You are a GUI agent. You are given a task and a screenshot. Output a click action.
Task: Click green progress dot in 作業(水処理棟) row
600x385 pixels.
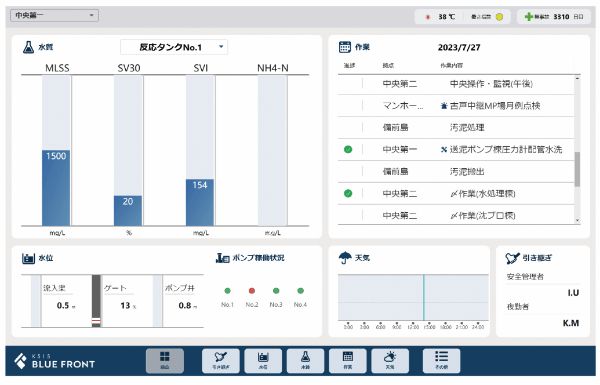pos(348,193)
